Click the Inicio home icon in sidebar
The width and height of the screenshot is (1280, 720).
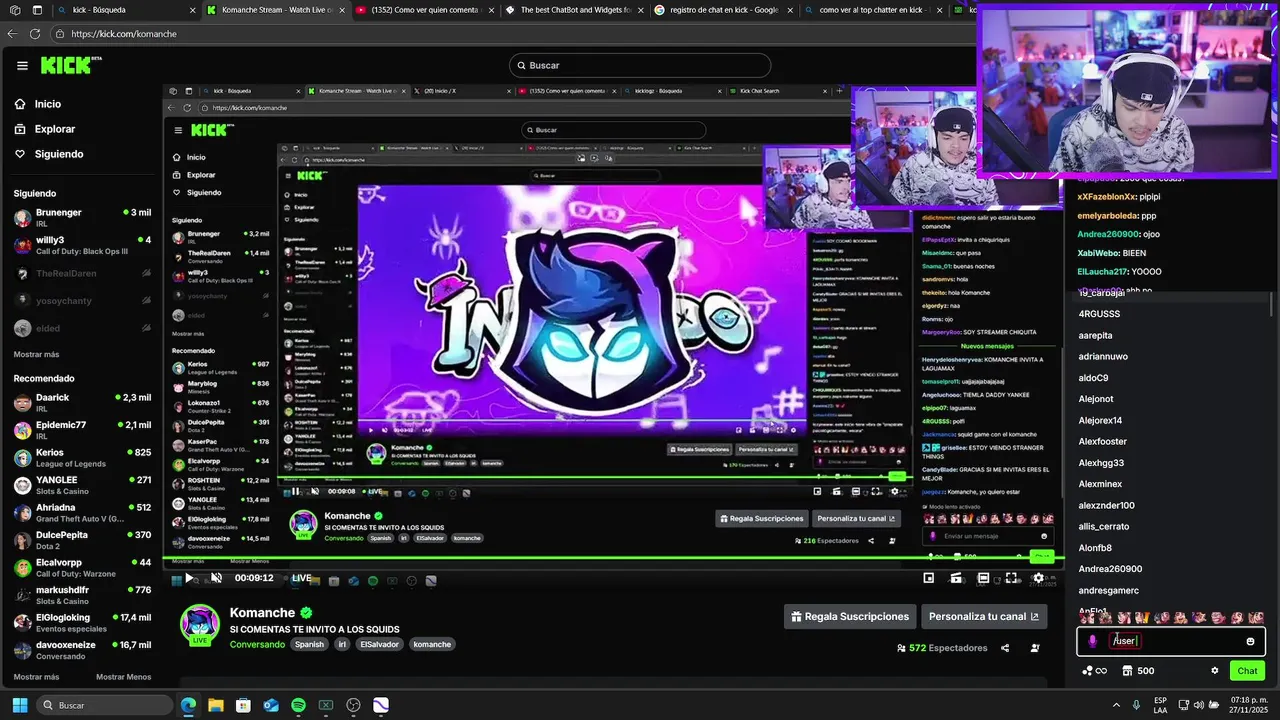click(x=20, y=104)
